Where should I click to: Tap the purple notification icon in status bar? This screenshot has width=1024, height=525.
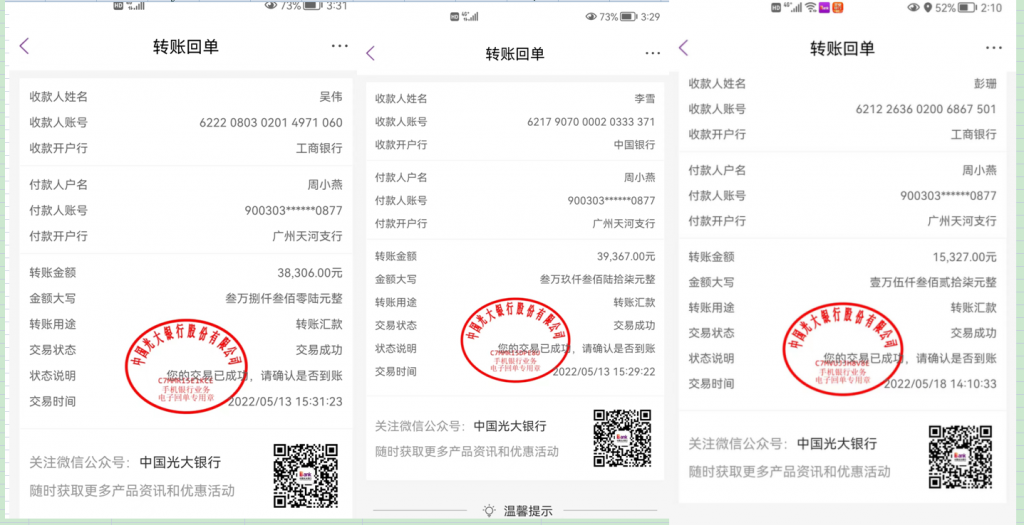[824, 7]
